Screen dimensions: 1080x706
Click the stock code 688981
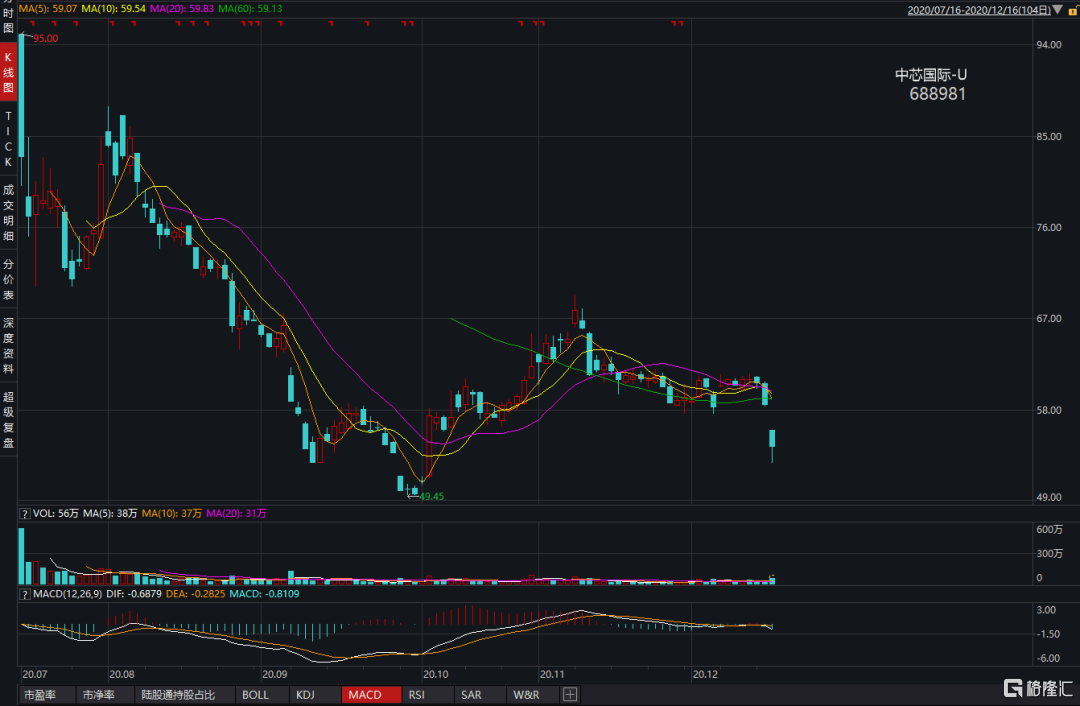937,94
